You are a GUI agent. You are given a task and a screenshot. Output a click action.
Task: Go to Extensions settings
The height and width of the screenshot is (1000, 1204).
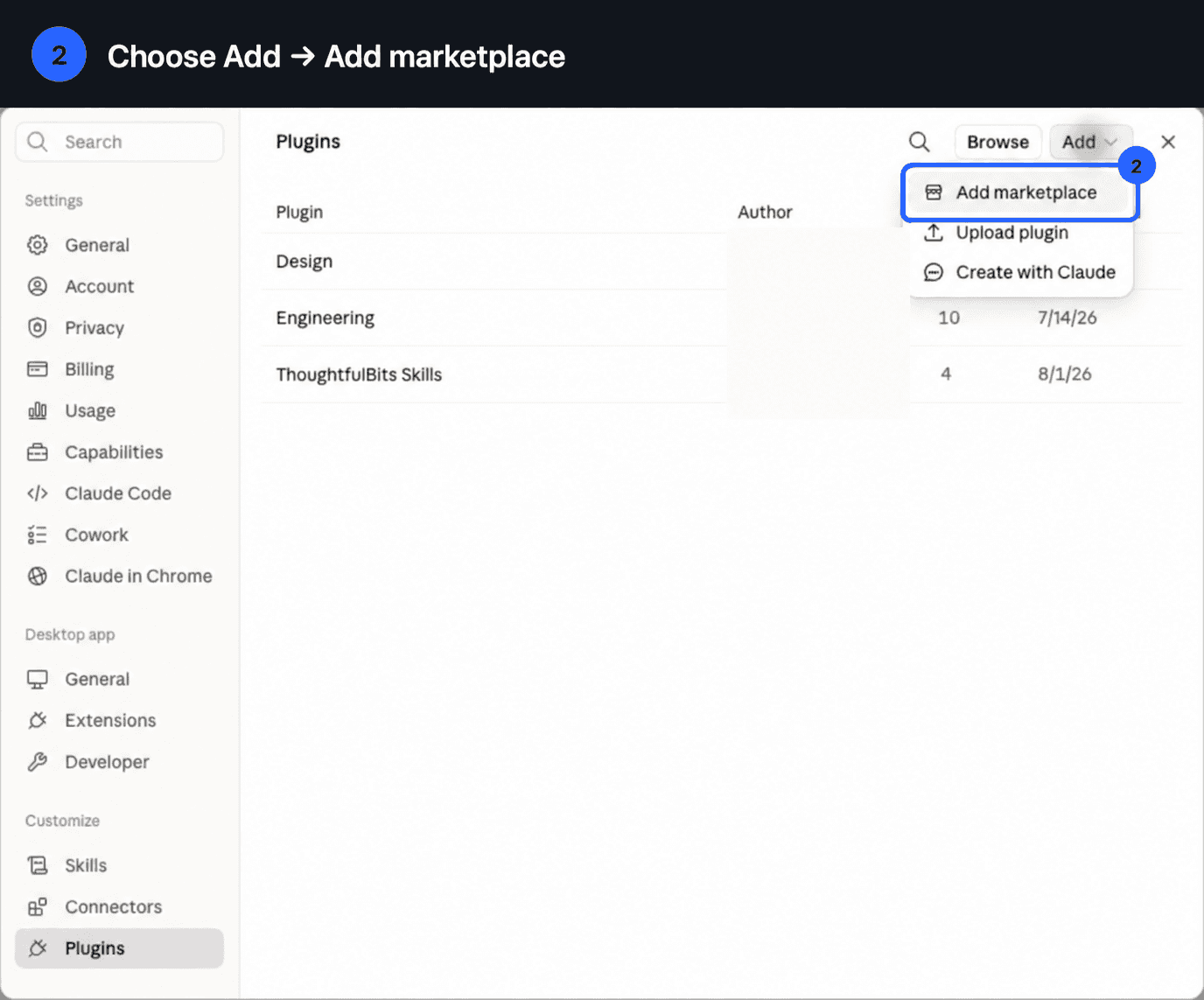pyautogui.click(x=120, y=720)
